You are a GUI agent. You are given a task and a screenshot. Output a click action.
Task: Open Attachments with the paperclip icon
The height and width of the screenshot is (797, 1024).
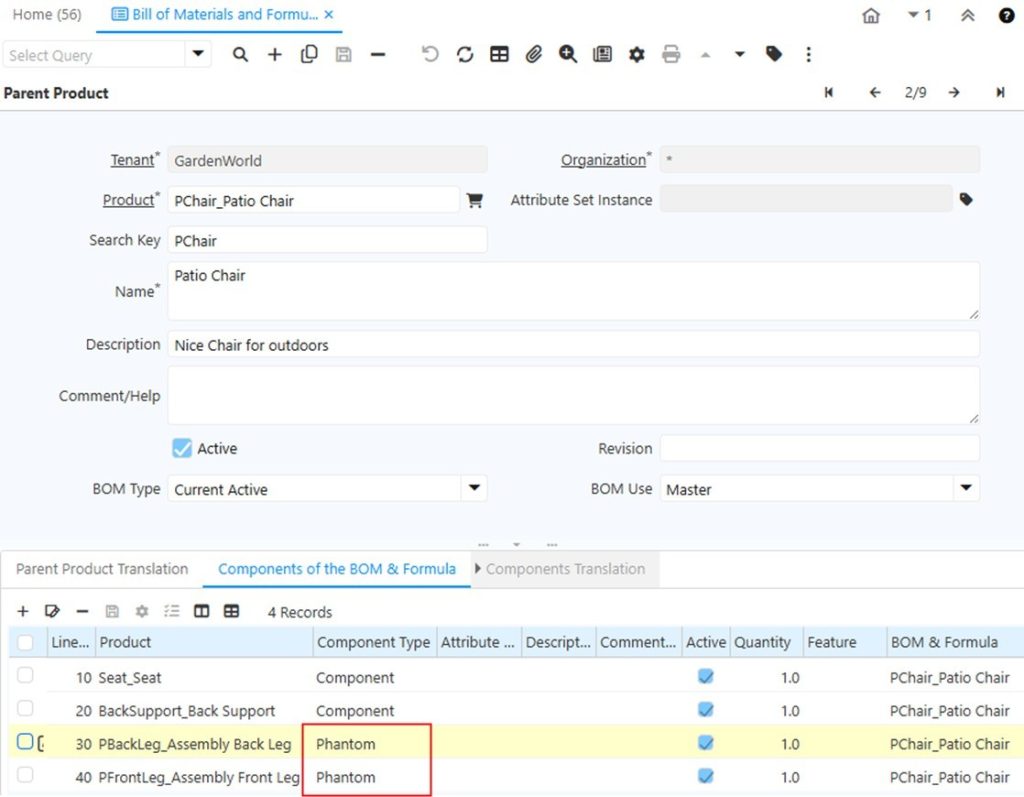tap(534, 55)
